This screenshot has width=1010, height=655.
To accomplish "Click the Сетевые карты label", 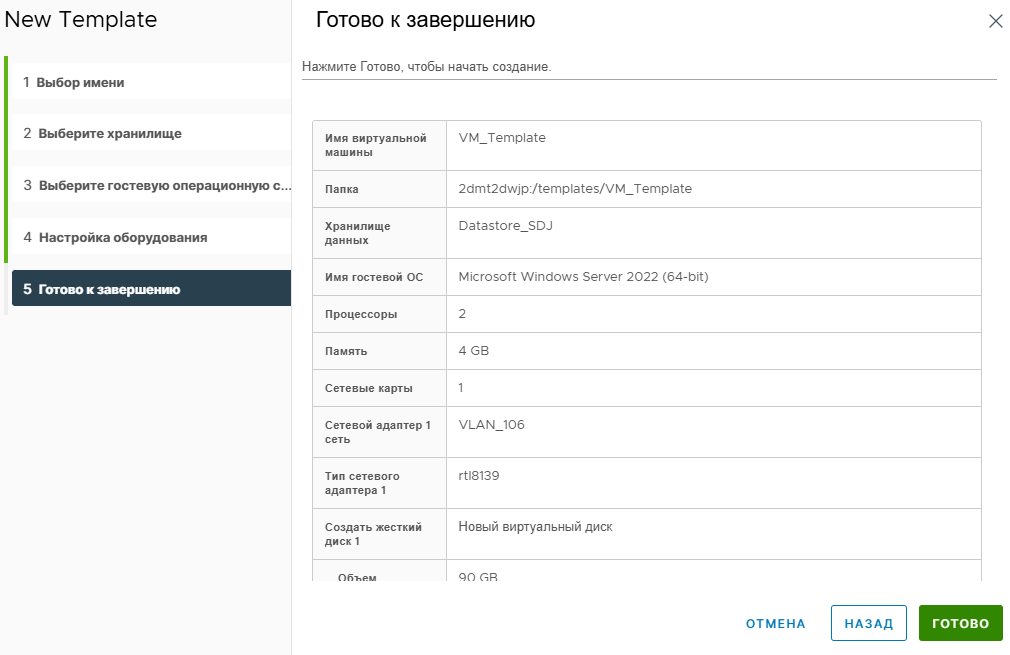I will pos(368,388).
